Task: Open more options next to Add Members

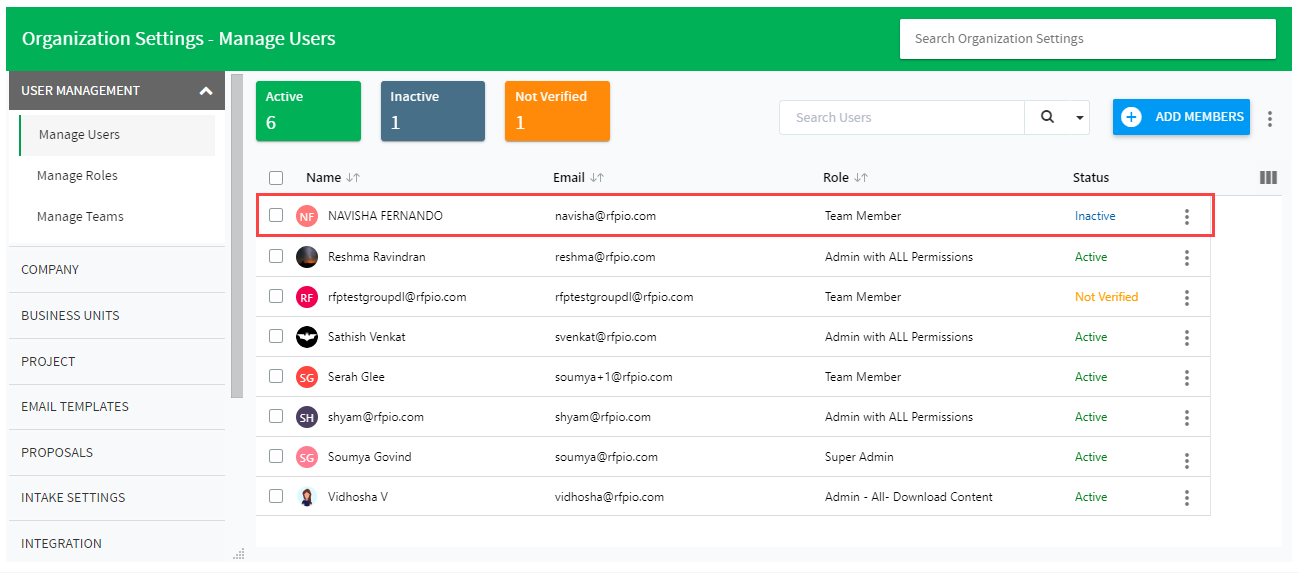Action: [x=1270, y=118]
